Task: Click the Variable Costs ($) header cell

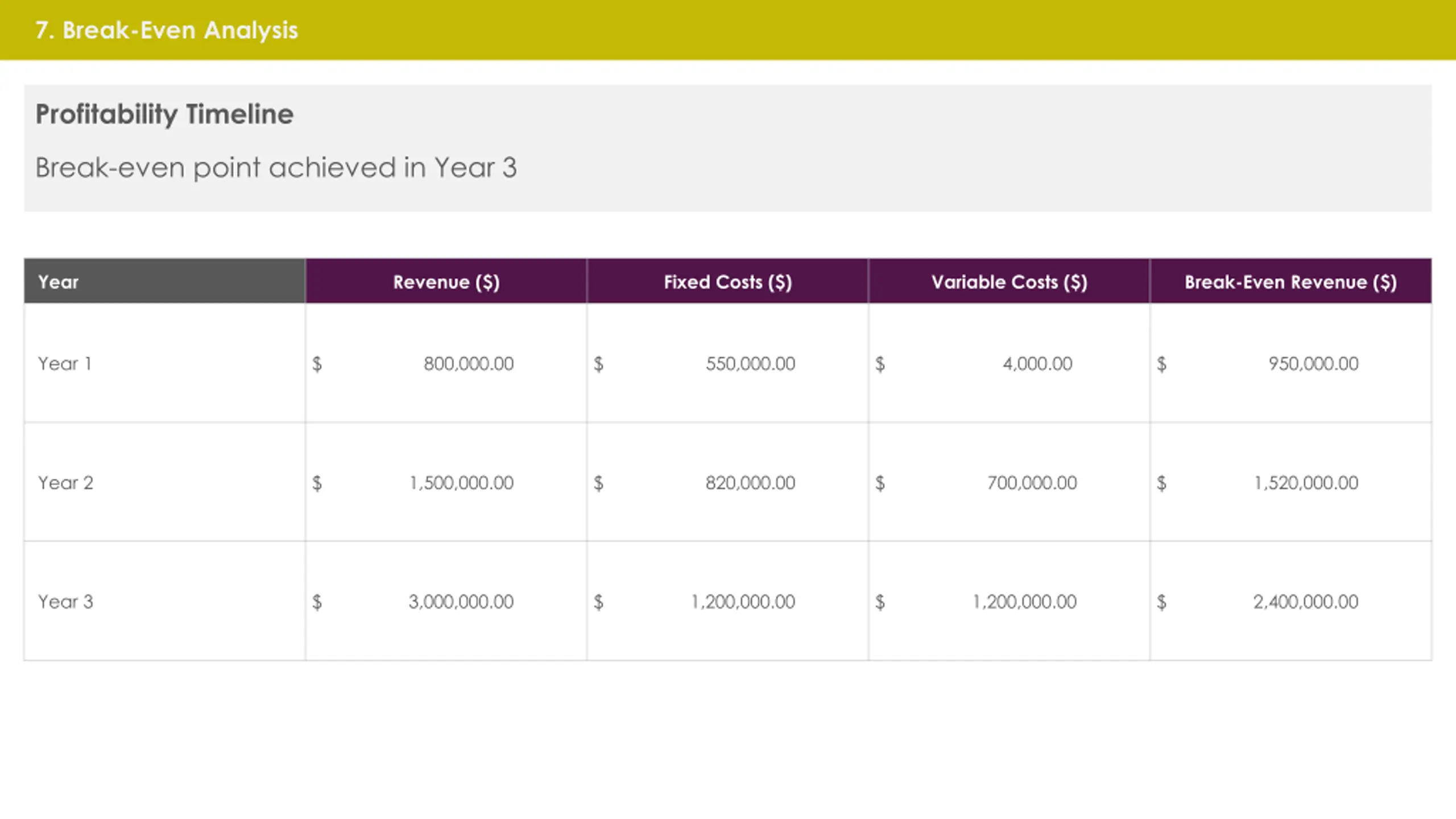Action: (1009, 282)
